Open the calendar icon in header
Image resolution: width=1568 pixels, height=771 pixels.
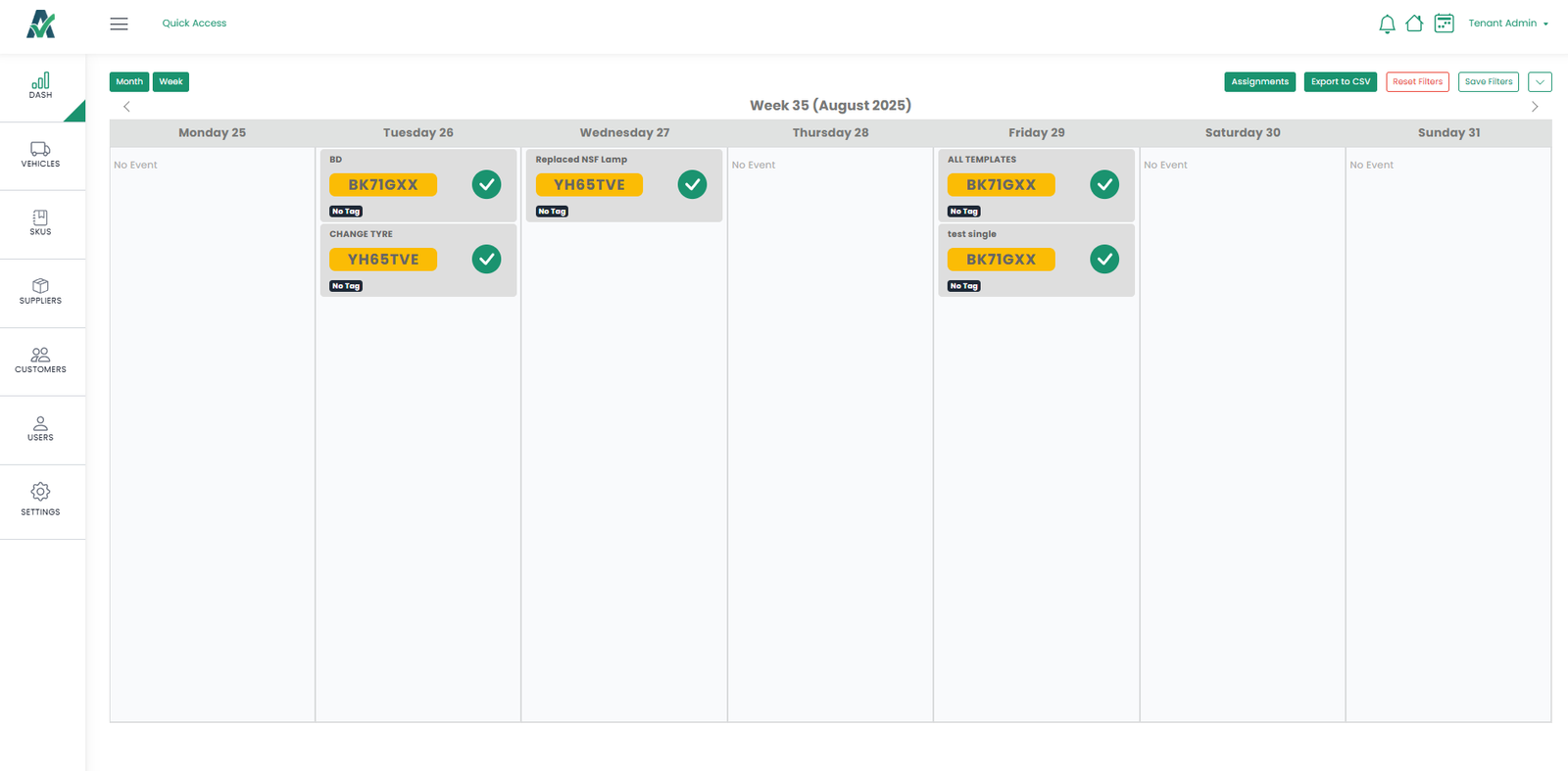click(1444, 24)
